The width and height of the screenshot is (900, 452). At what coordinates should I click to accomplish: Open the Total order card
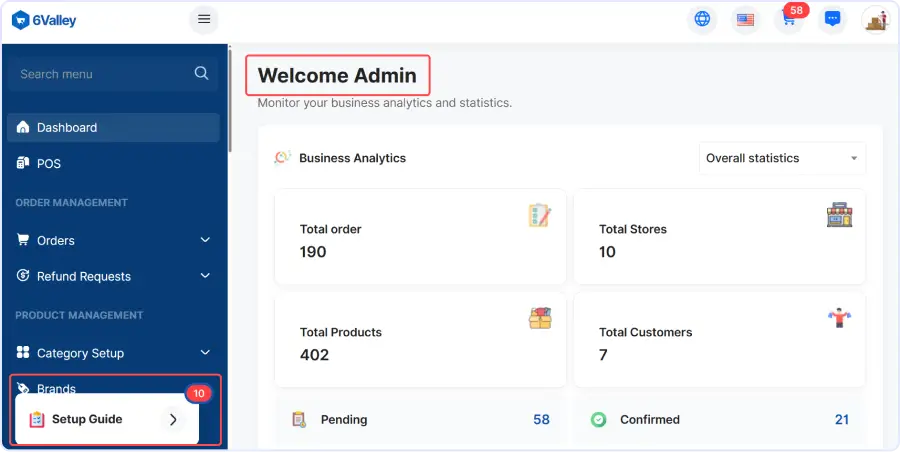click(420, 237)
